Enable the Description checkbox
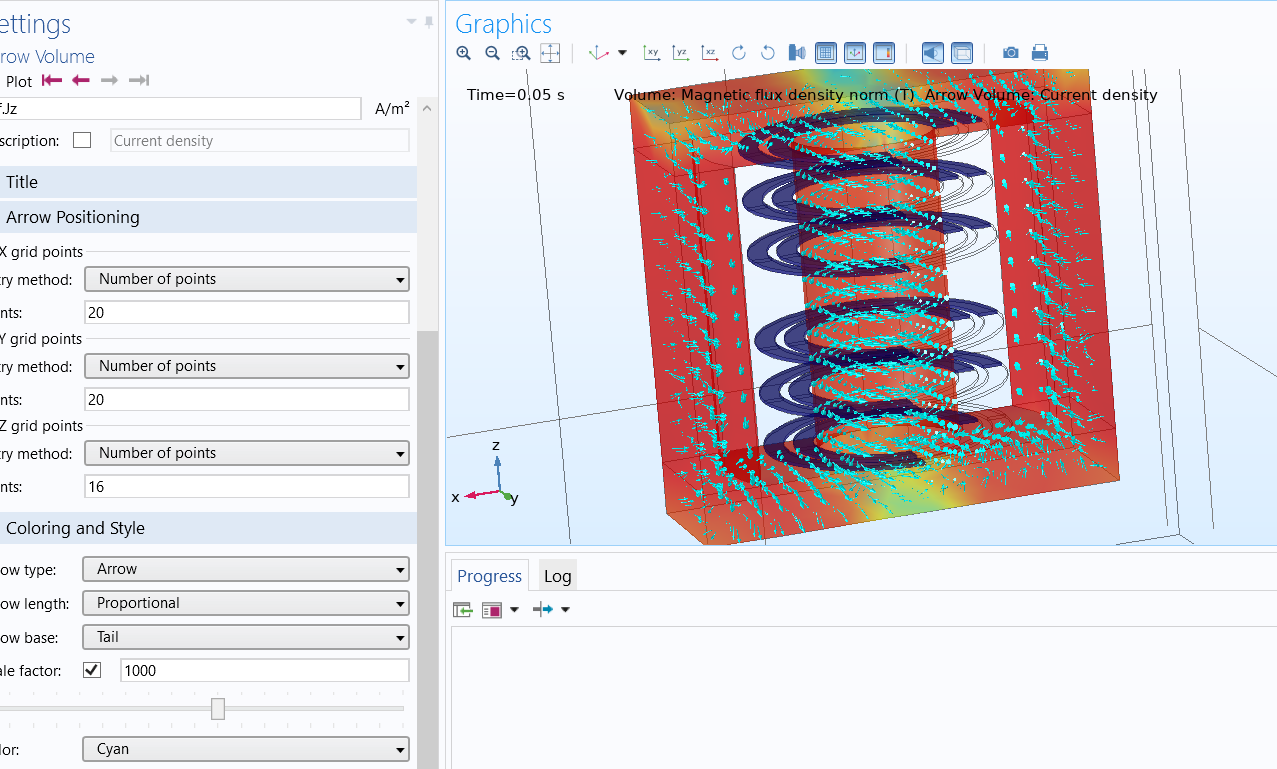1277x769 pixels. tap(82, 140)
